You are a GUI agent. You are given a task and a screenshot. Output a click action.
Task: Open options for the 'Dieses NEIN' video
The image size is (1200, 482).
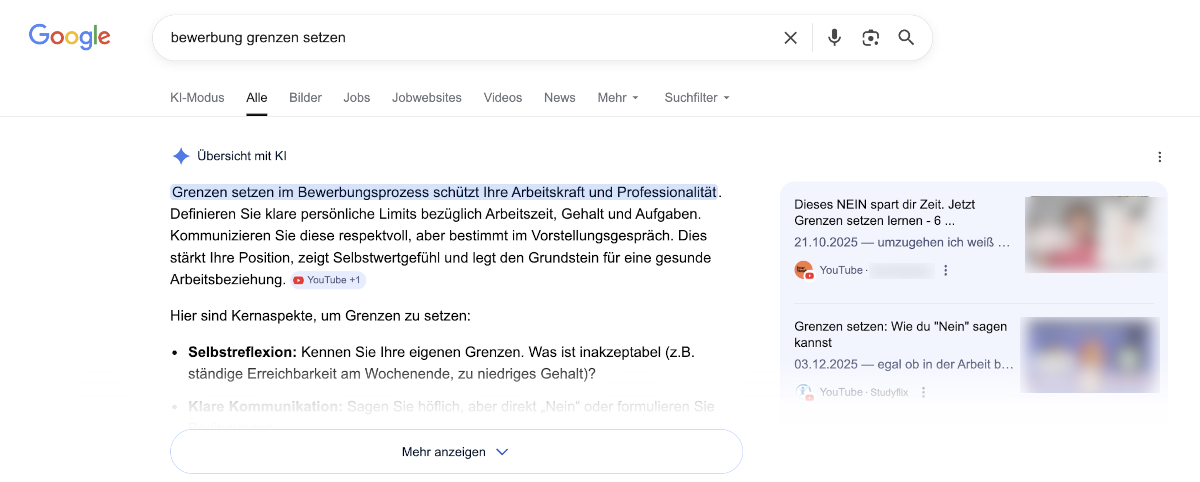click(945, 270)
